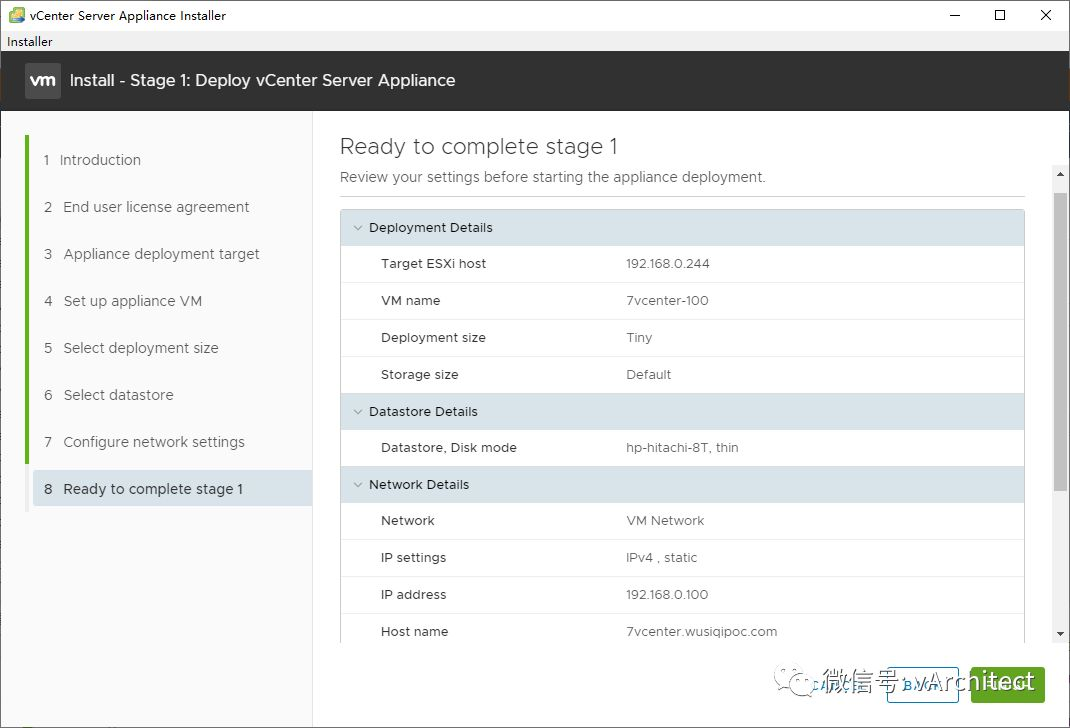Click the vCenter installer app icon in title bar
Screen dimensions: 1070x728
tap(16, 15)
